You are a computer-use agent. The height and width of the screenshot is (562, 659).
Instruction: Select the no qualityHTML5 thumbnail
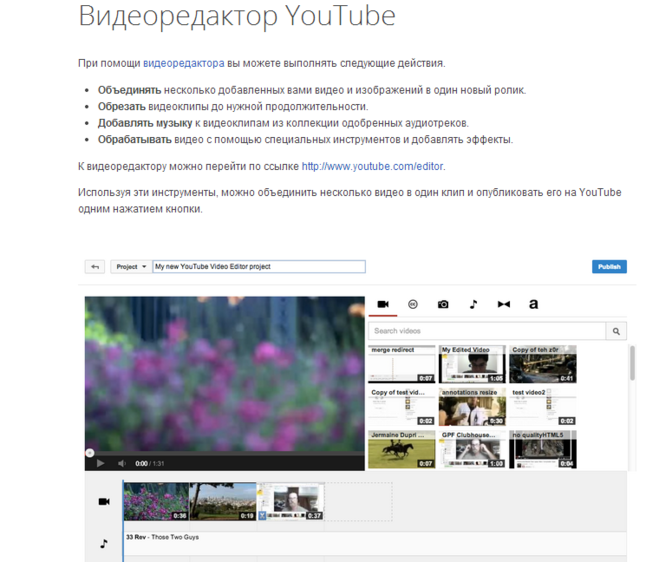coord(543,449)
